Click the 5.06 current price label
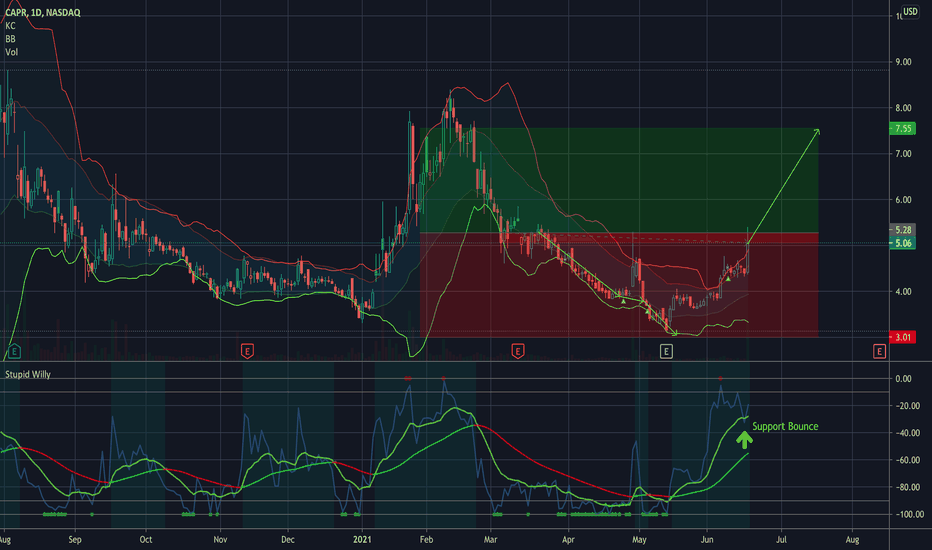 tap(903, 243)
